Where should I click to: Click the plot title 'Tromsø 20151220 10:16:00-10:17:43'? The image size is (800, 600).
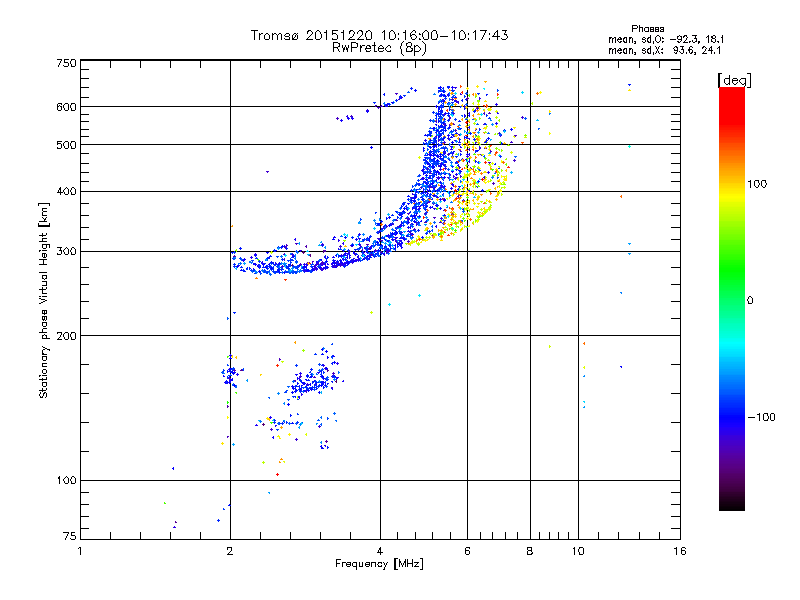pos(379,35)
